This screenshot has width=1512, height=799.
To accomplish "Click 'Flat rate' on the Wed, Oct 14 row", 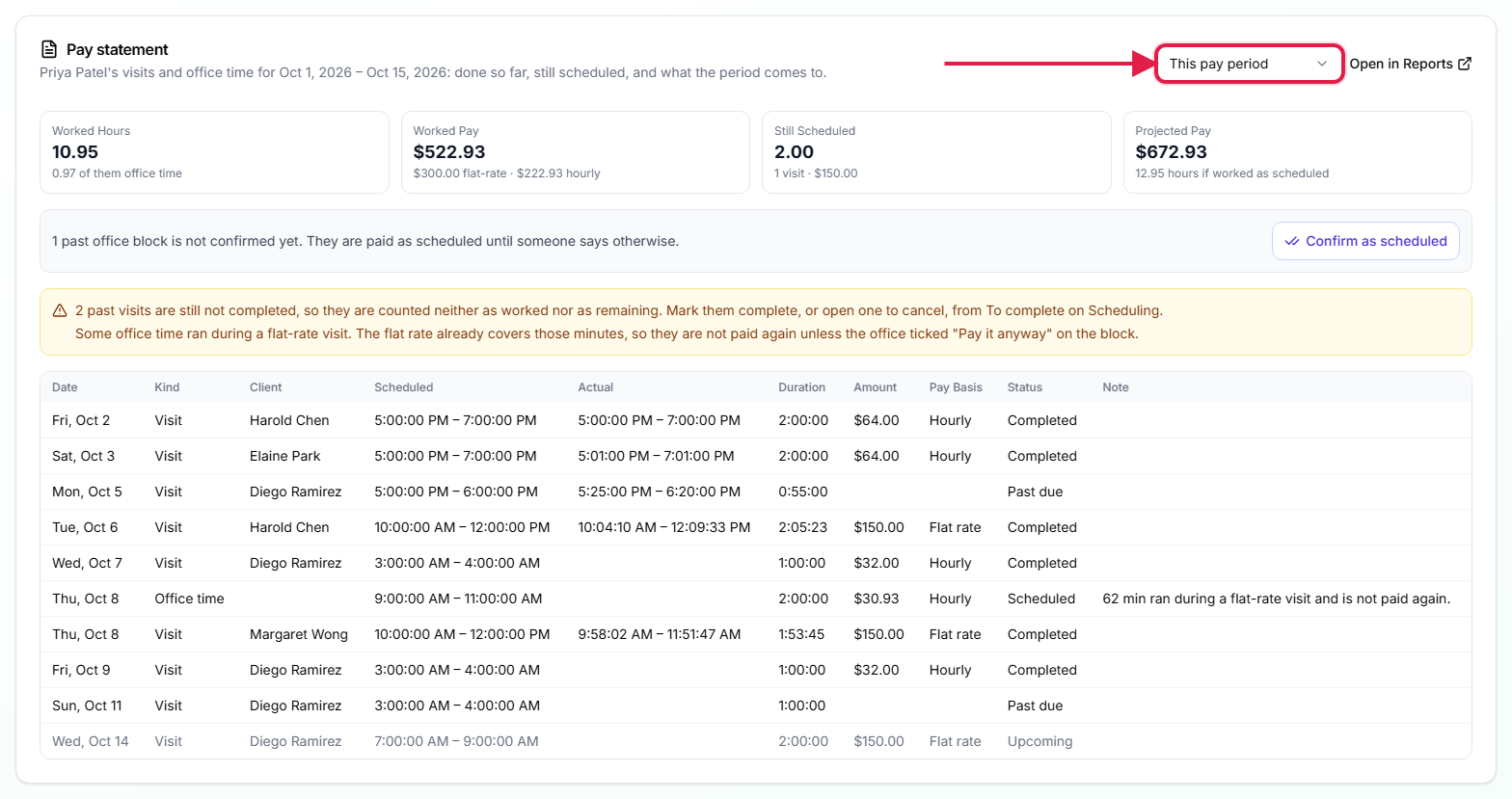I will coord(955,741).
